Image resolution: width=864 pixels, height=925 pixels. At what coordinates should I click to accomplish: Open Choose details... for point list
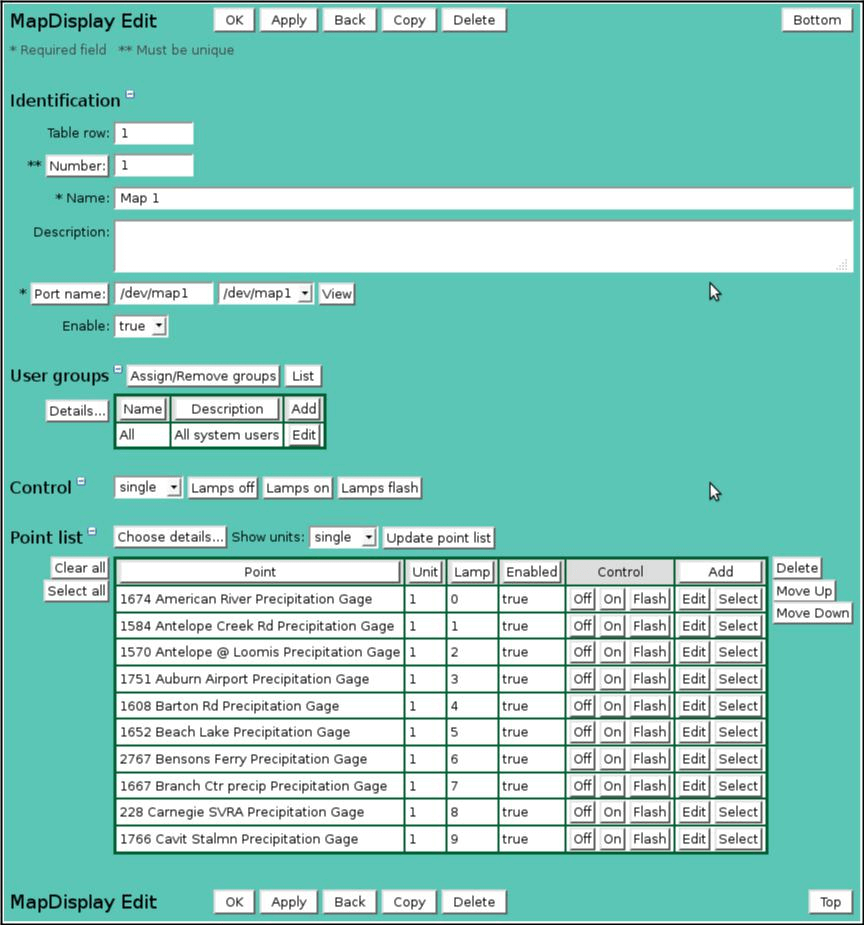pyautogui.click(x=170, y=537)
